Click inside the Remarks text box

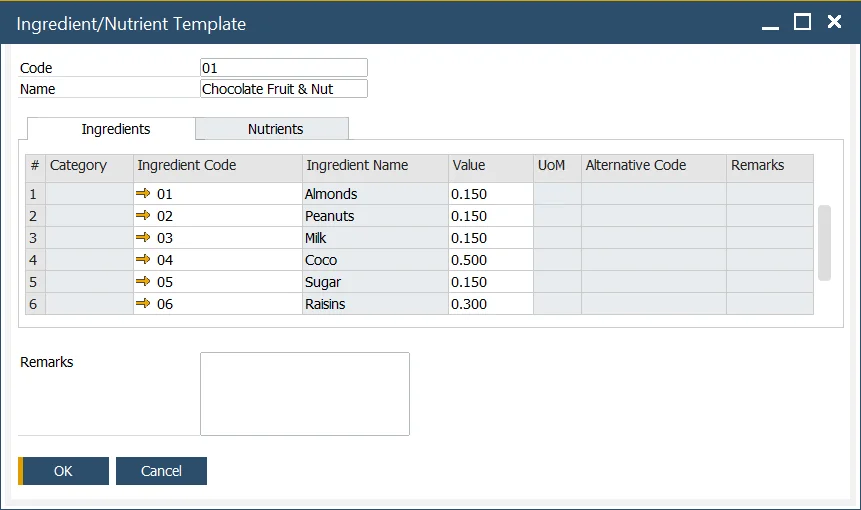point(304,393)
